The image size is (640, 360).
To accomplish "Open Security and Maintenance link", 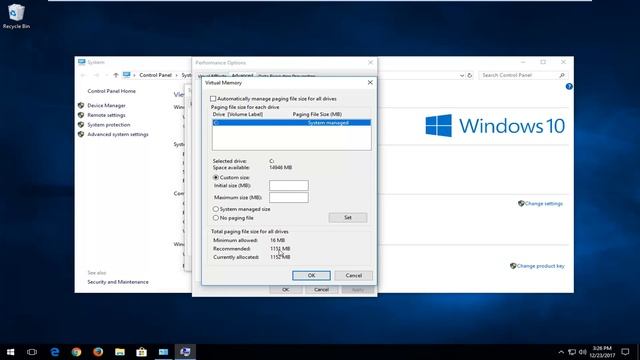I will coord(118,282).
